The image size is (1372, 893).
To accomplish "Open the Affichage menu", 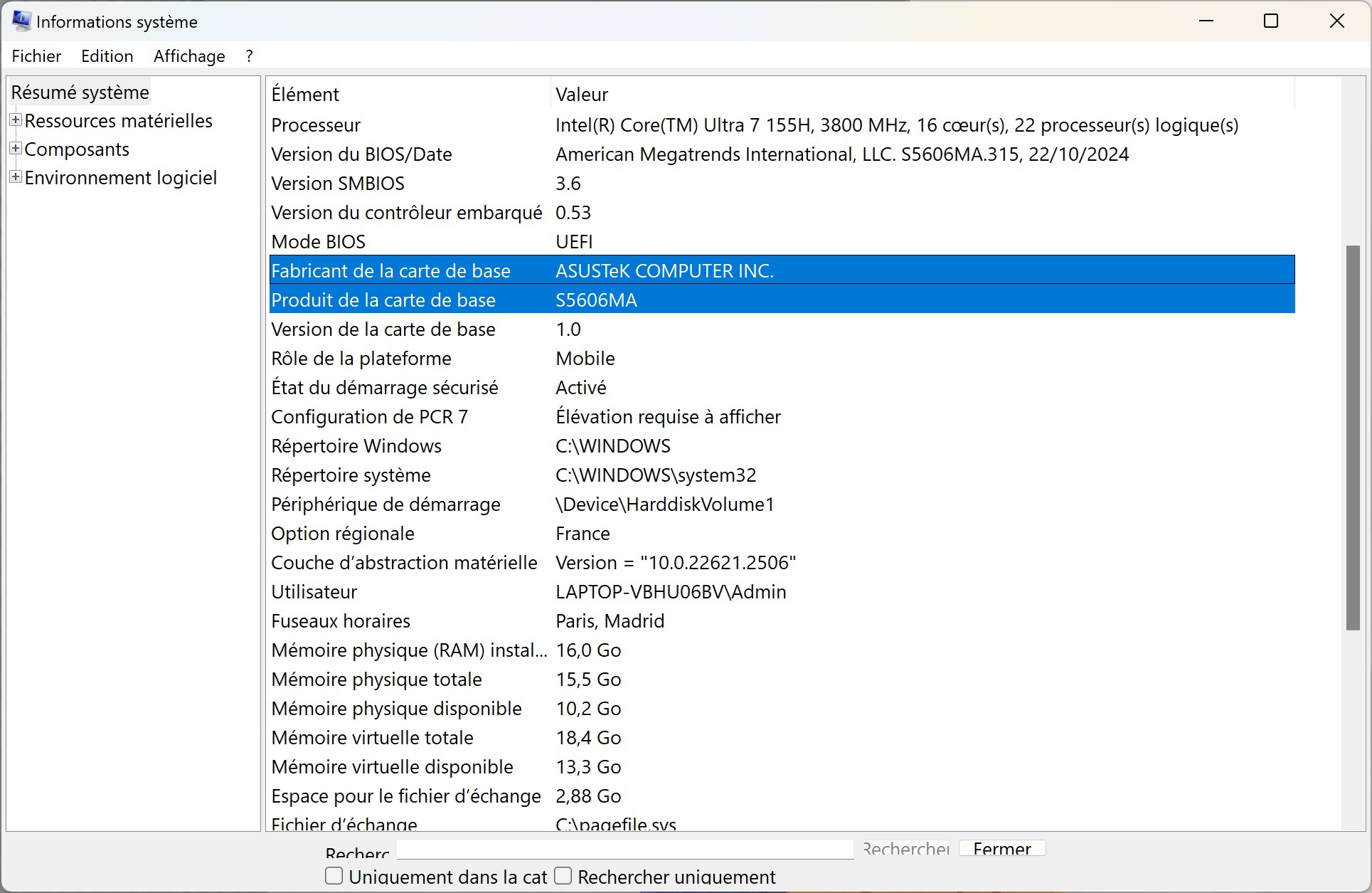I will click(189, 56).
